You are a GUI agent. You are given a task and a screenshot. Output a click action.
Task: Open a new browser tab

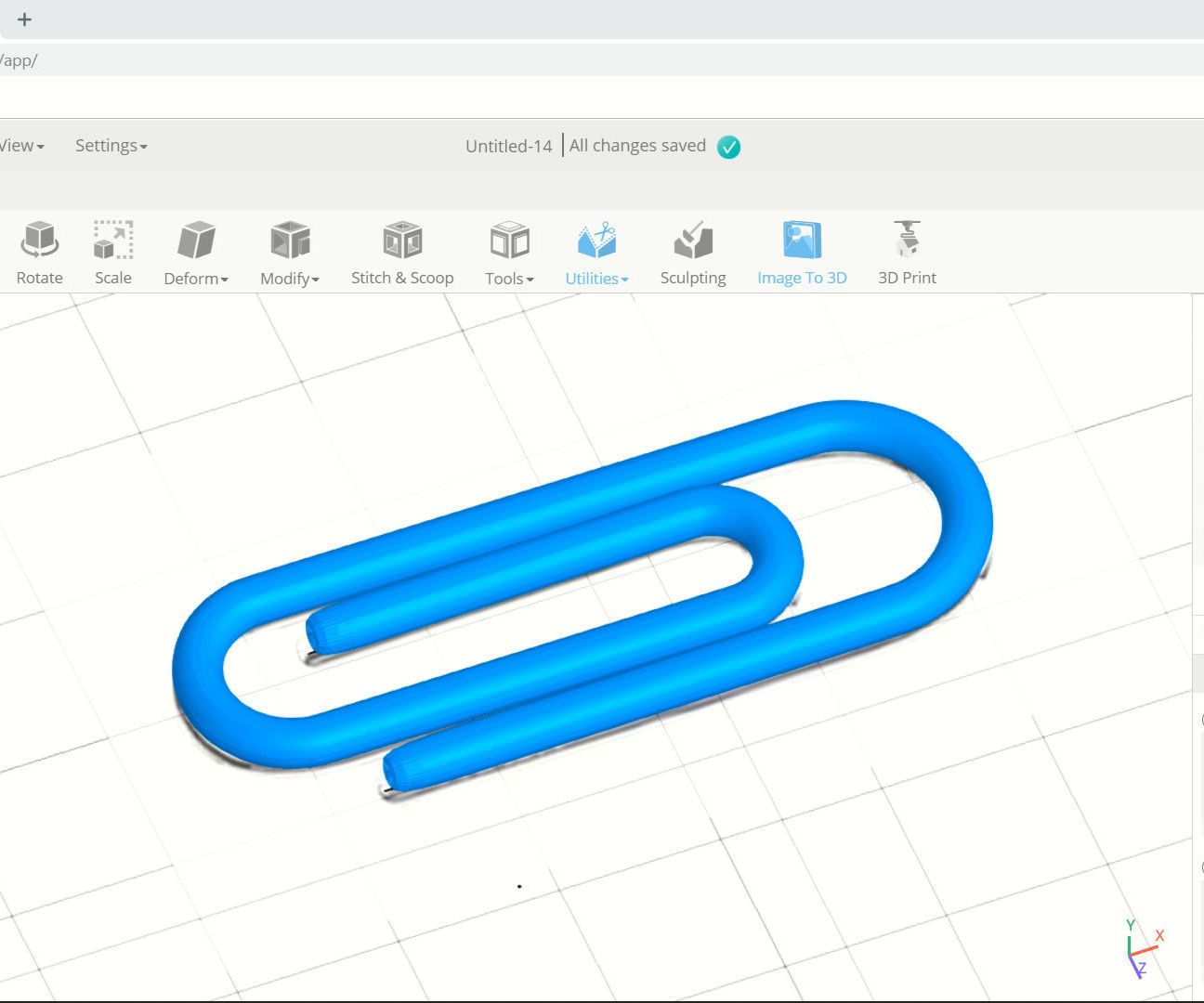24,20
